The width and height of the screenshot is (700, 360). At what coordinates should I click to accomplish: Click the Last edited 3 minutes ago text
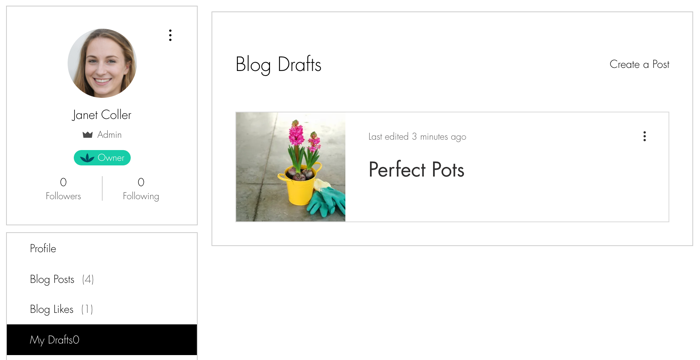tap(417, 137)
